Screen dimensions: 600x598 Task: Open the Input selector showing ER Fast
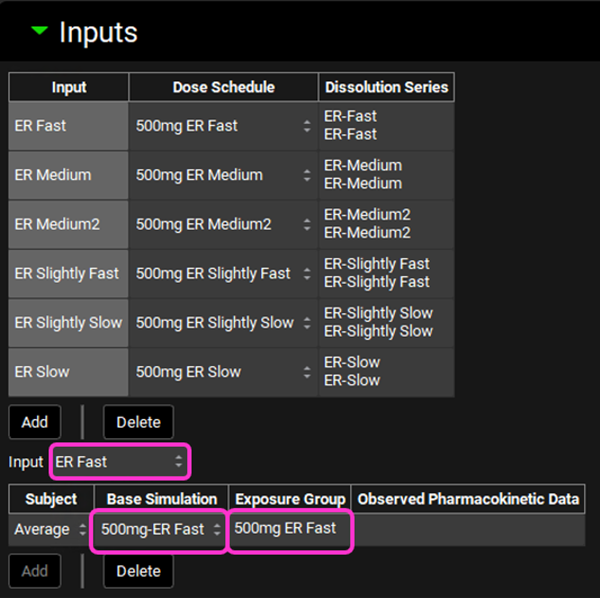tap(119, 462)
